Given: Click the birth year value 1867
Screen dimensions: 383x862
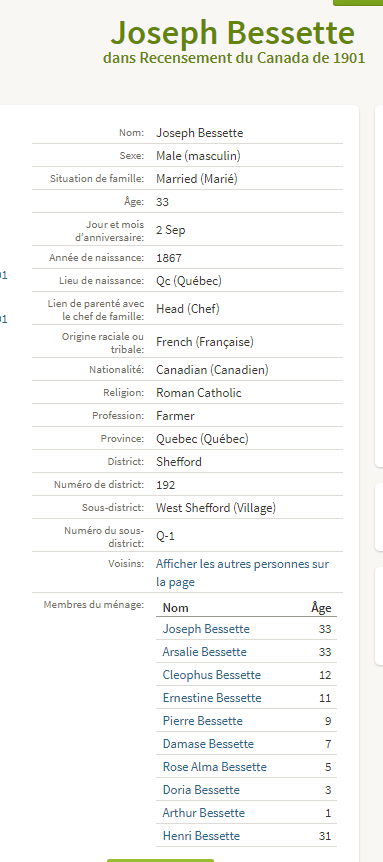Looking at the screenshot, I should pyautogui.click(x=169, y=258).
